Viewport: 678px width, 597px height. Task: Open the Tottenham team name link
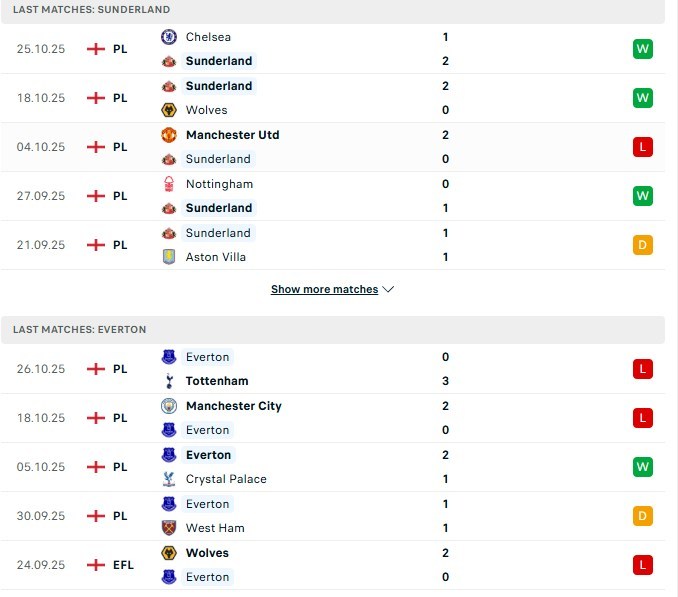(217, 381)
